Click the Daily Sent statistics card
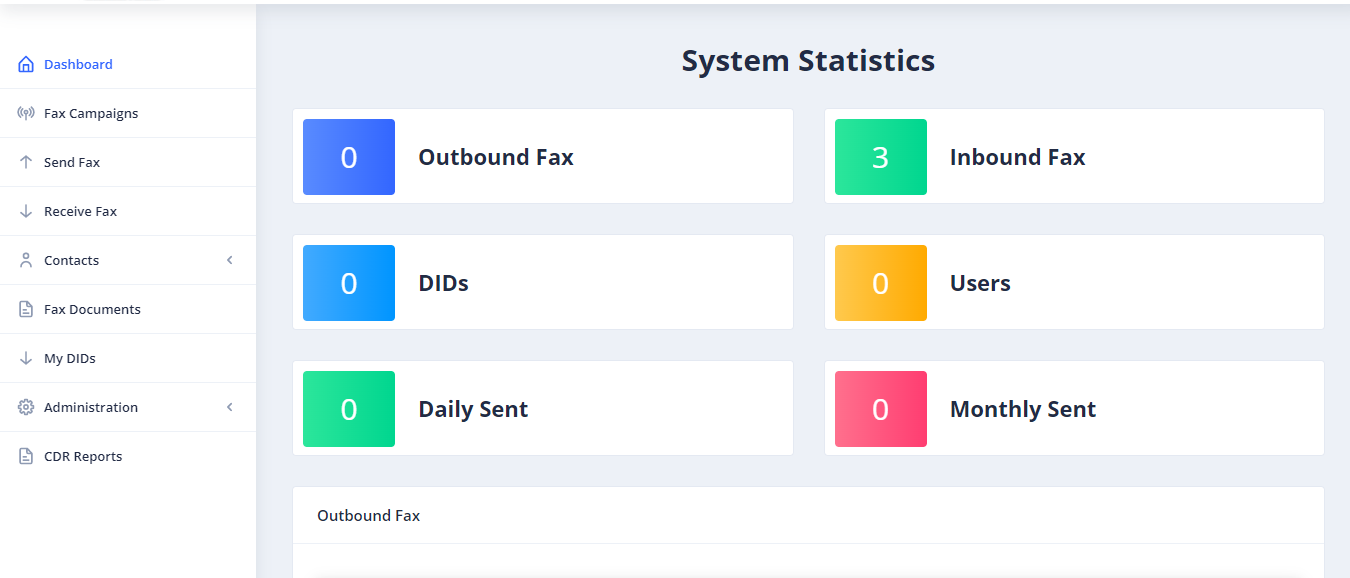Image resolution: width=1350 pixels, height=578 pixels. click(543, 408)
